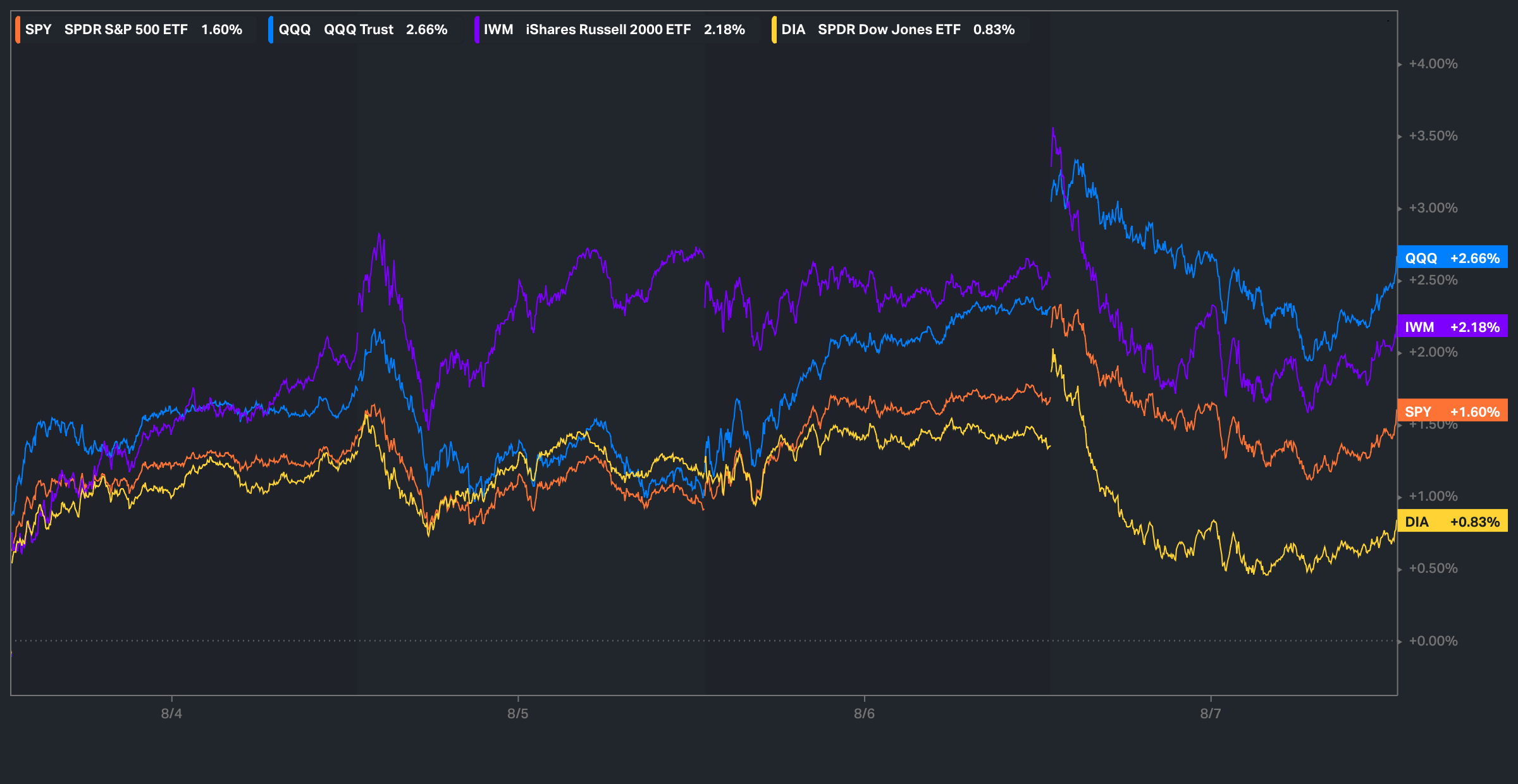
Task: Click the +0.00% baseline axis label
Action: (x=1433, y=641)
